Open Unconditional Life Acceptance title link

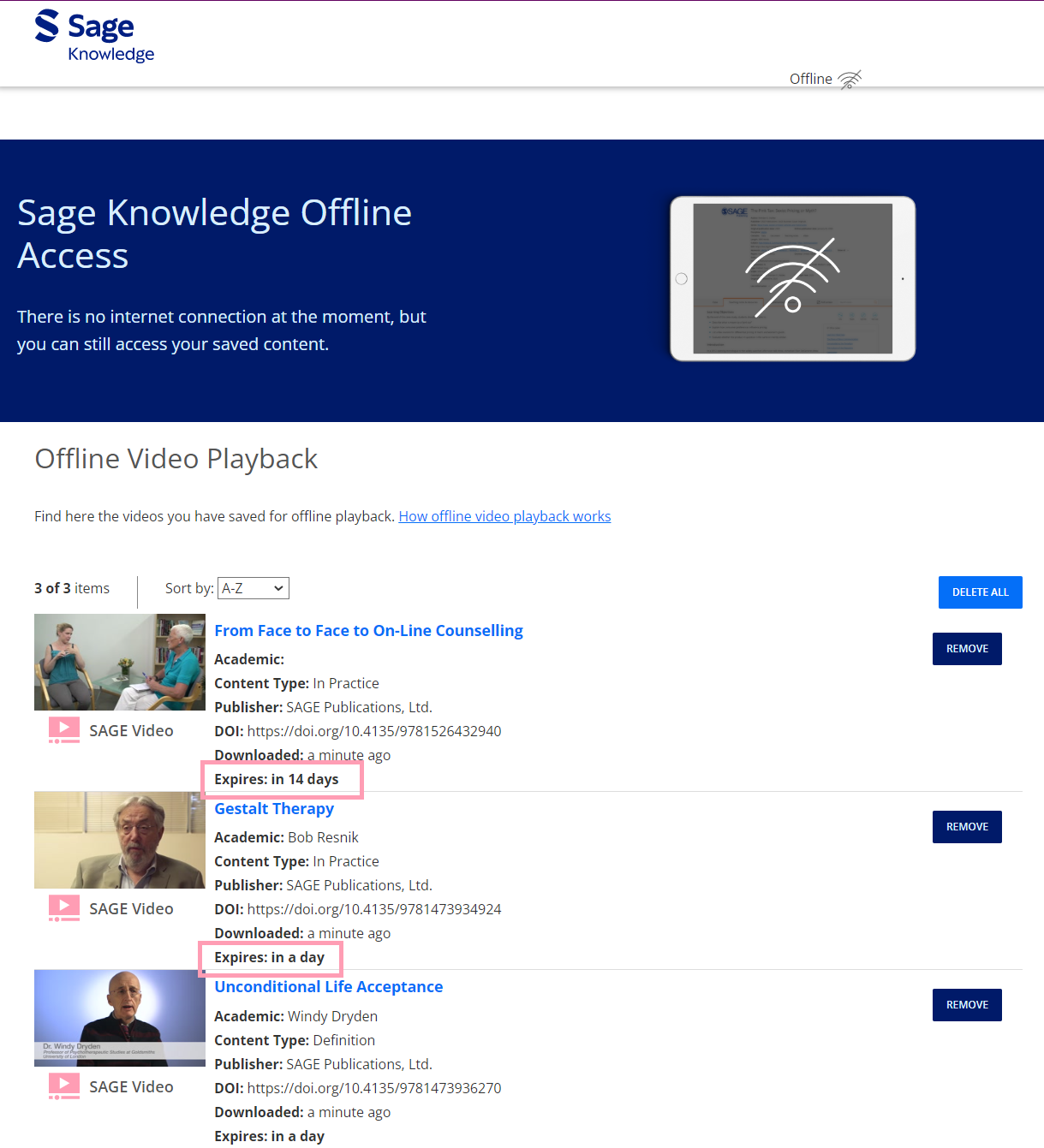coord(328,987)
